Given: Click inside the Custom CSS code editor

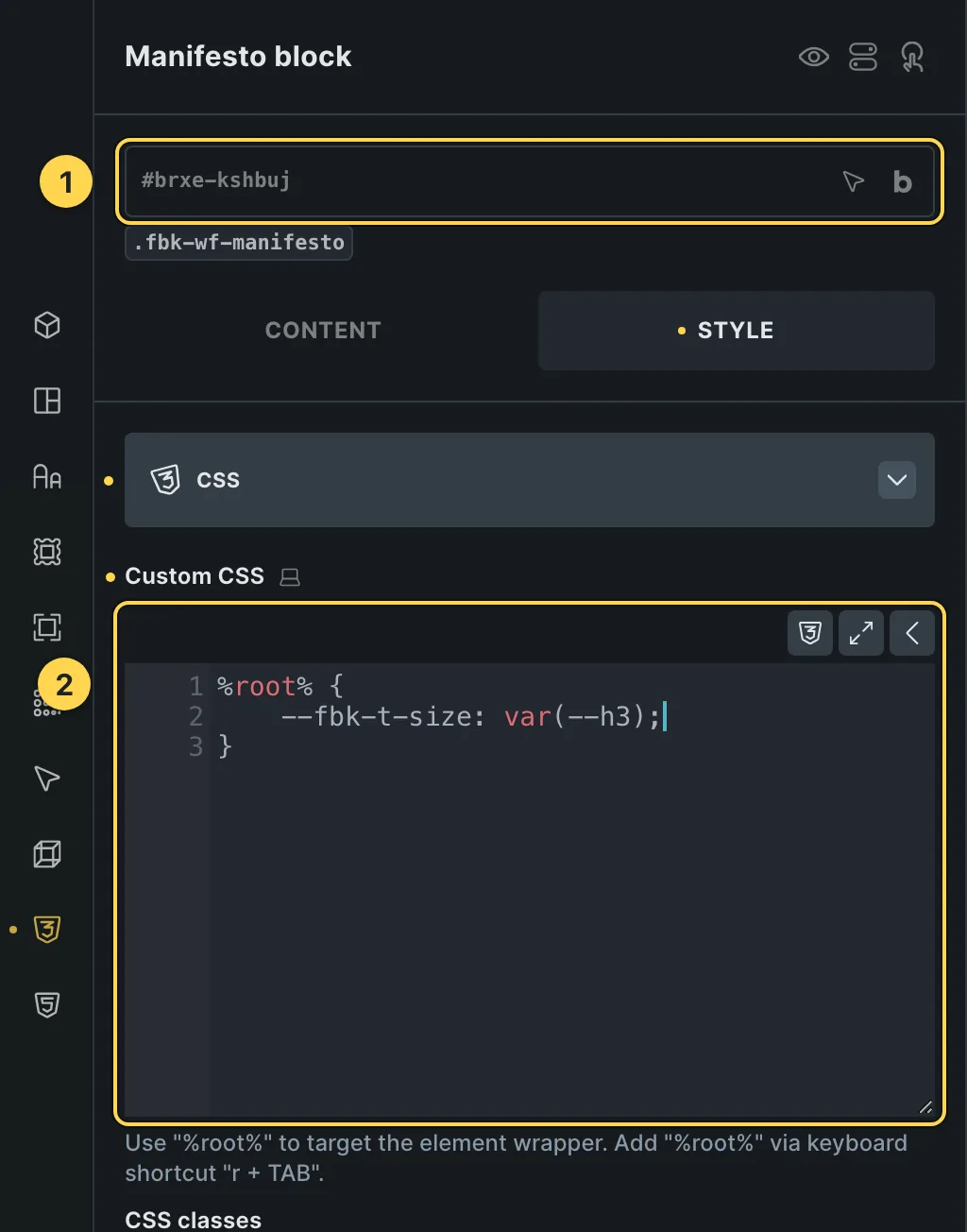Looking at the screenshot, I should coord(530,890).
